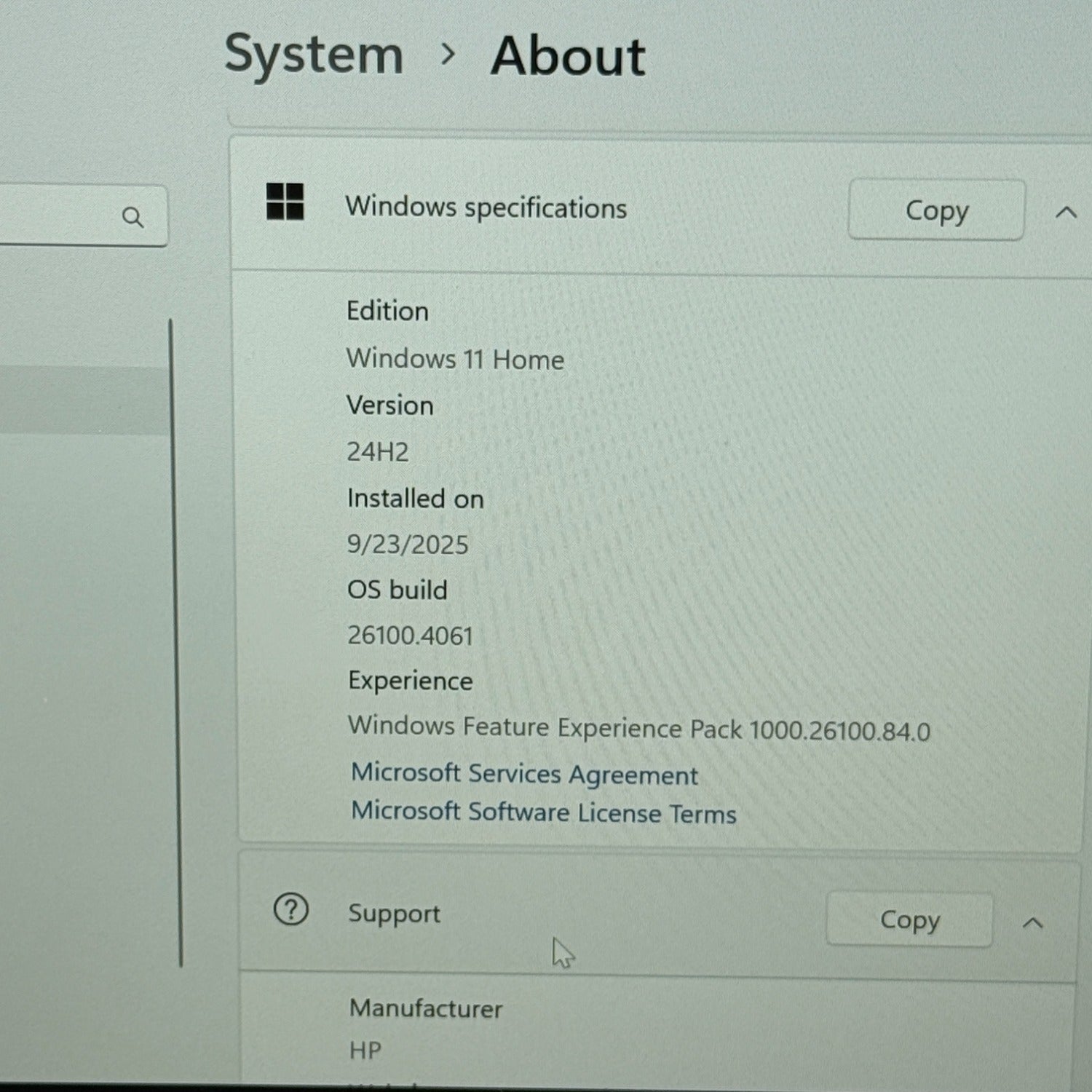Click the settings search input field
The width and height of the screenshot is (1092, 1092).
83,215
